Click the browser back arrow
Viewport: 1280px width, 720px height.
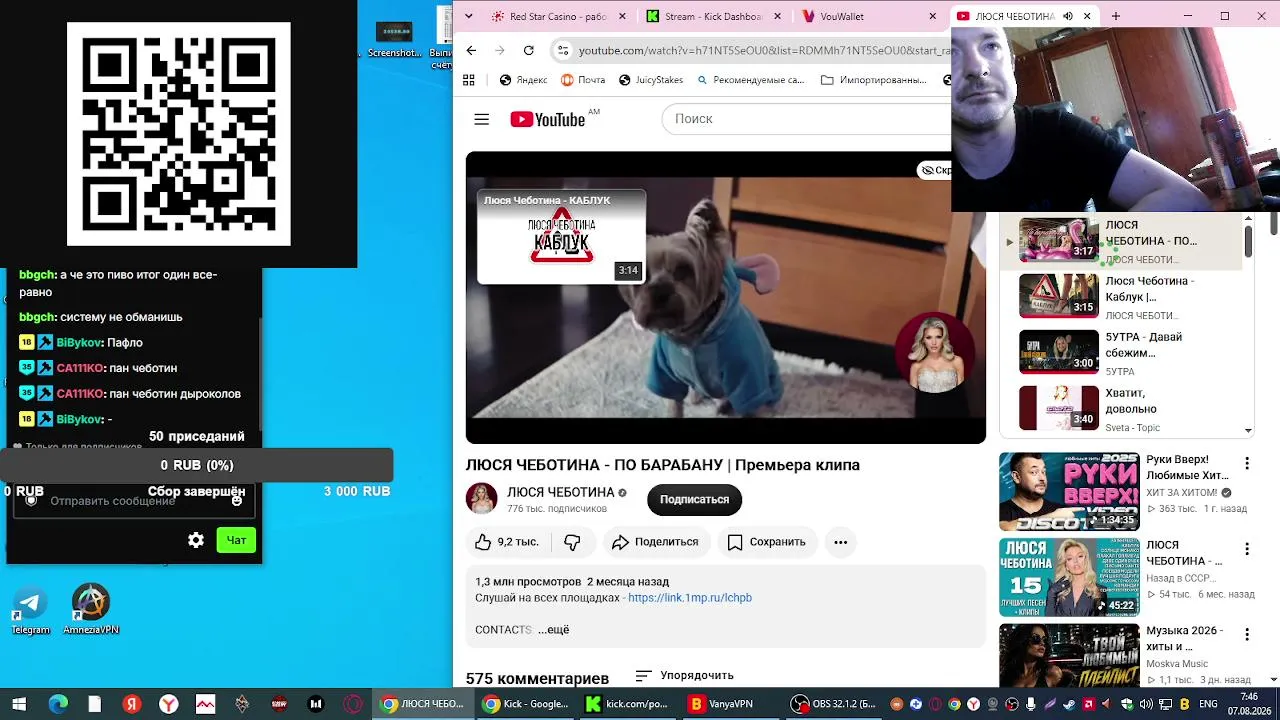(471, 50)
